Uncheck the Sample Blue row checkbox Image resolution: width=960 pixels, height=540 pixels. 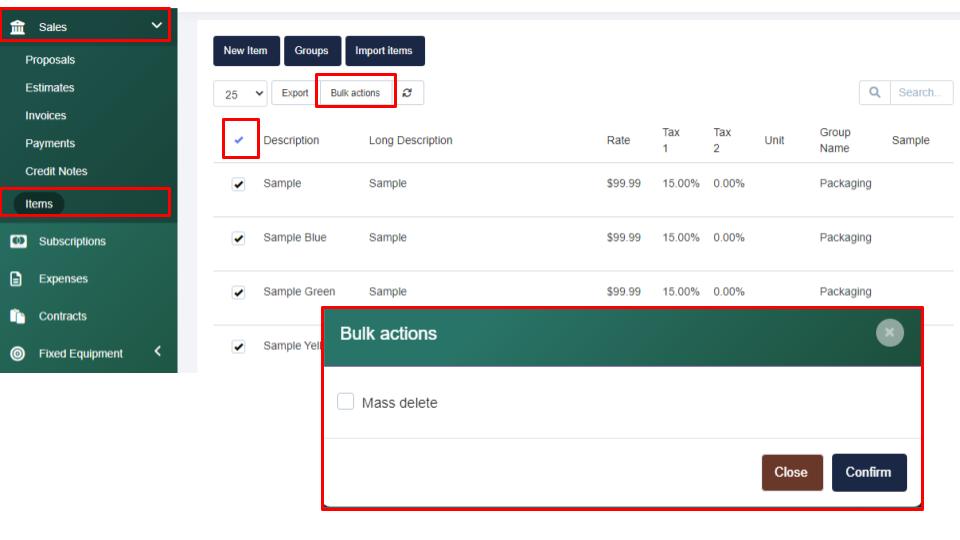238,238
